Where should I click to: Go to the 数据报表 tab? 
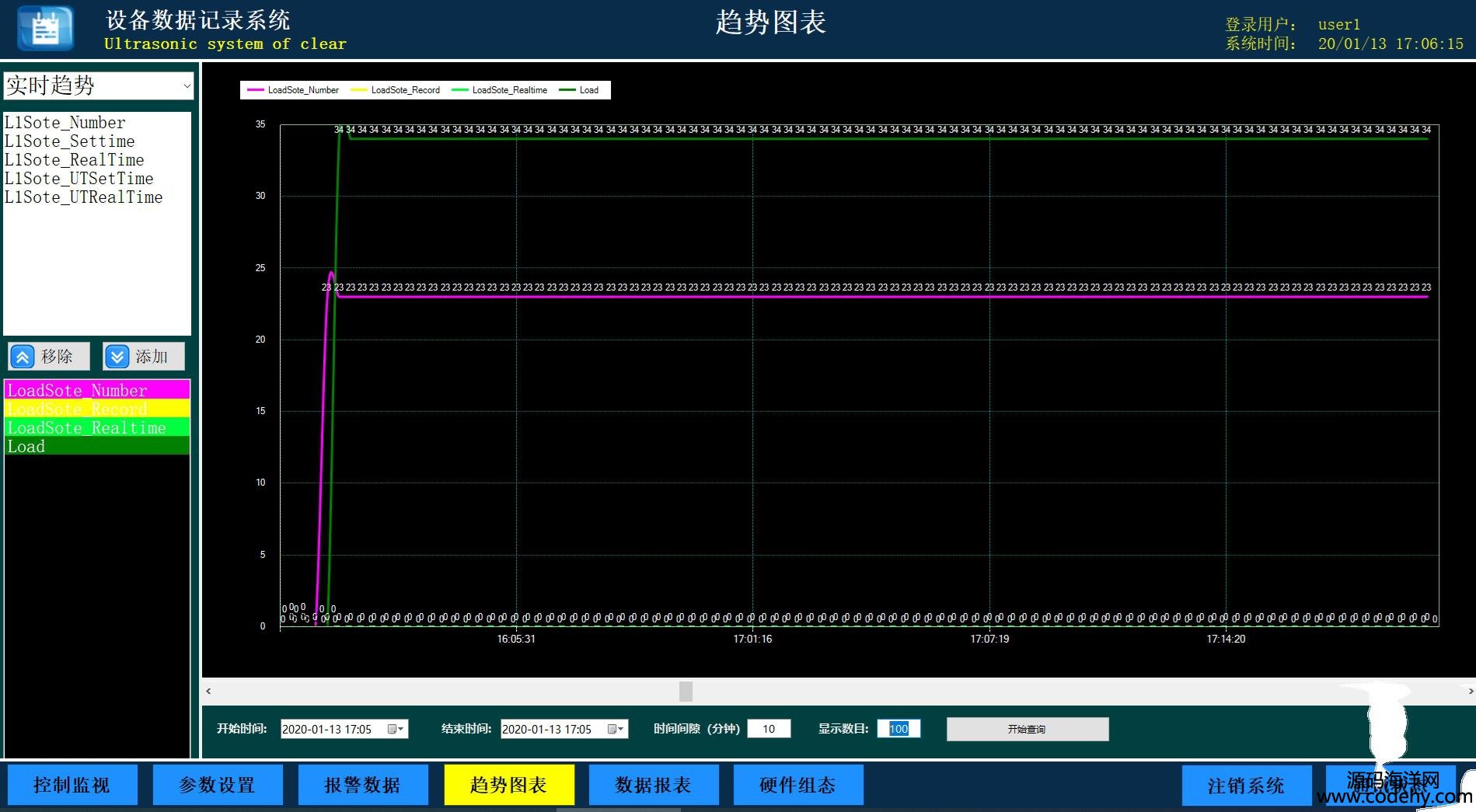[654, 785]
